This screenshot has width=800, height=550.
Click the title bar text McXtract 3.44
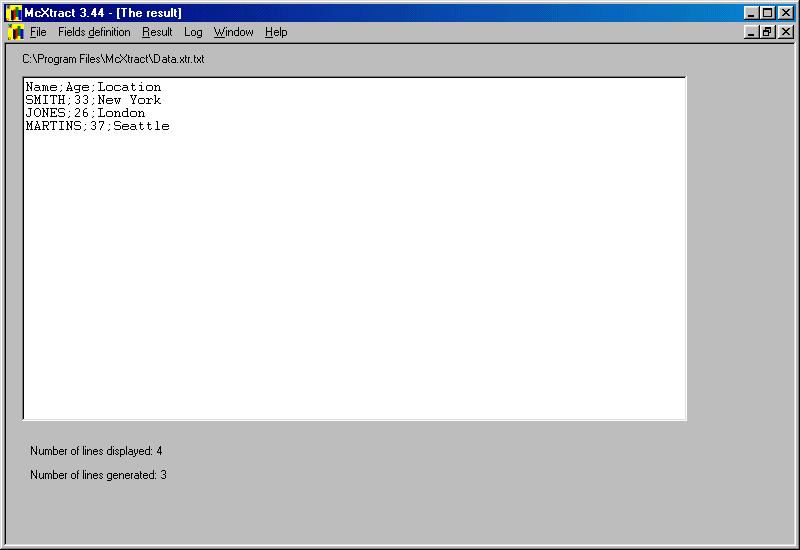[64, 13]
